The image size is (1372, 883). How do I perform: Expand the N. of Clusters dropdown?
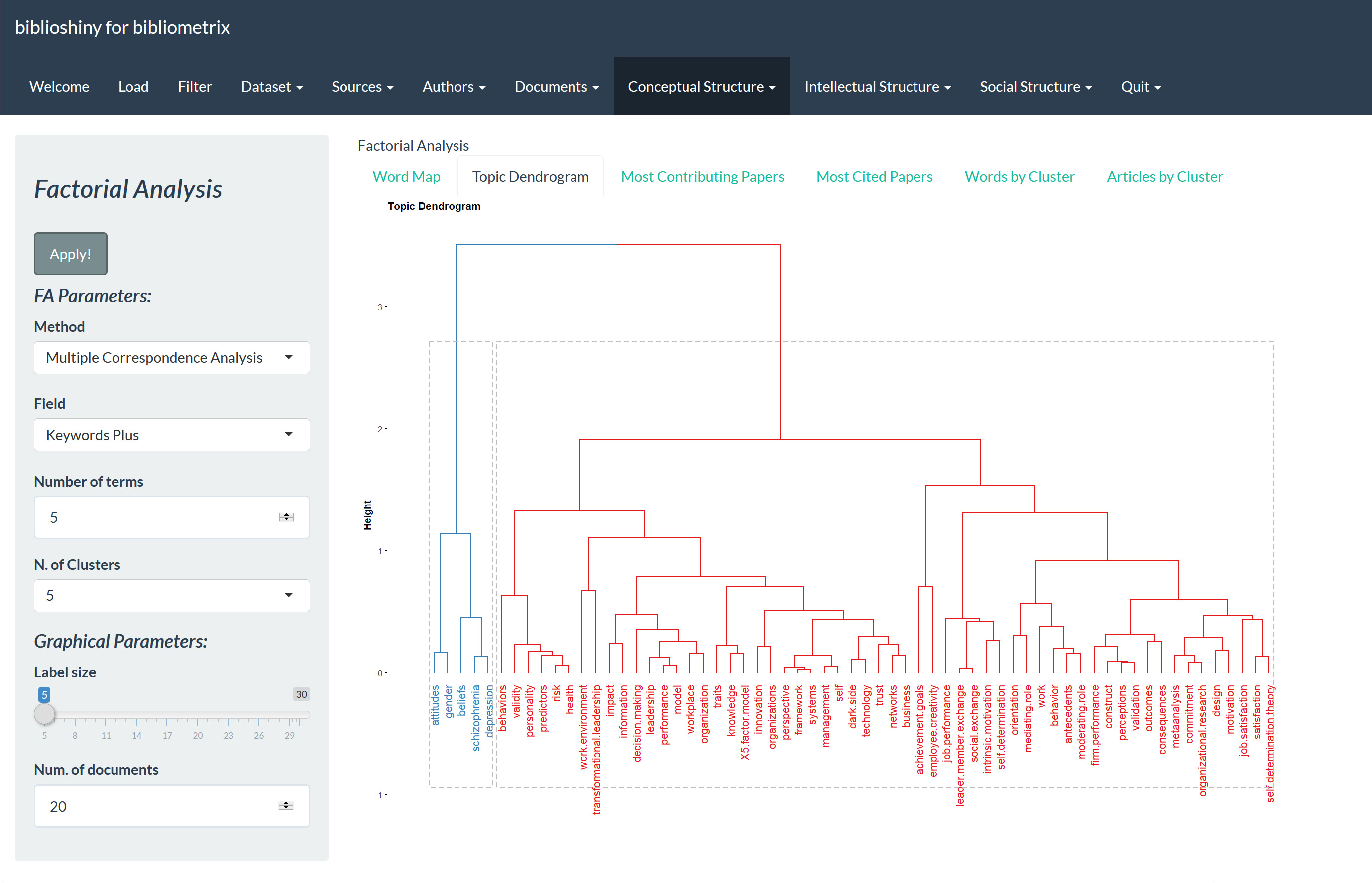tap(171, 595)
